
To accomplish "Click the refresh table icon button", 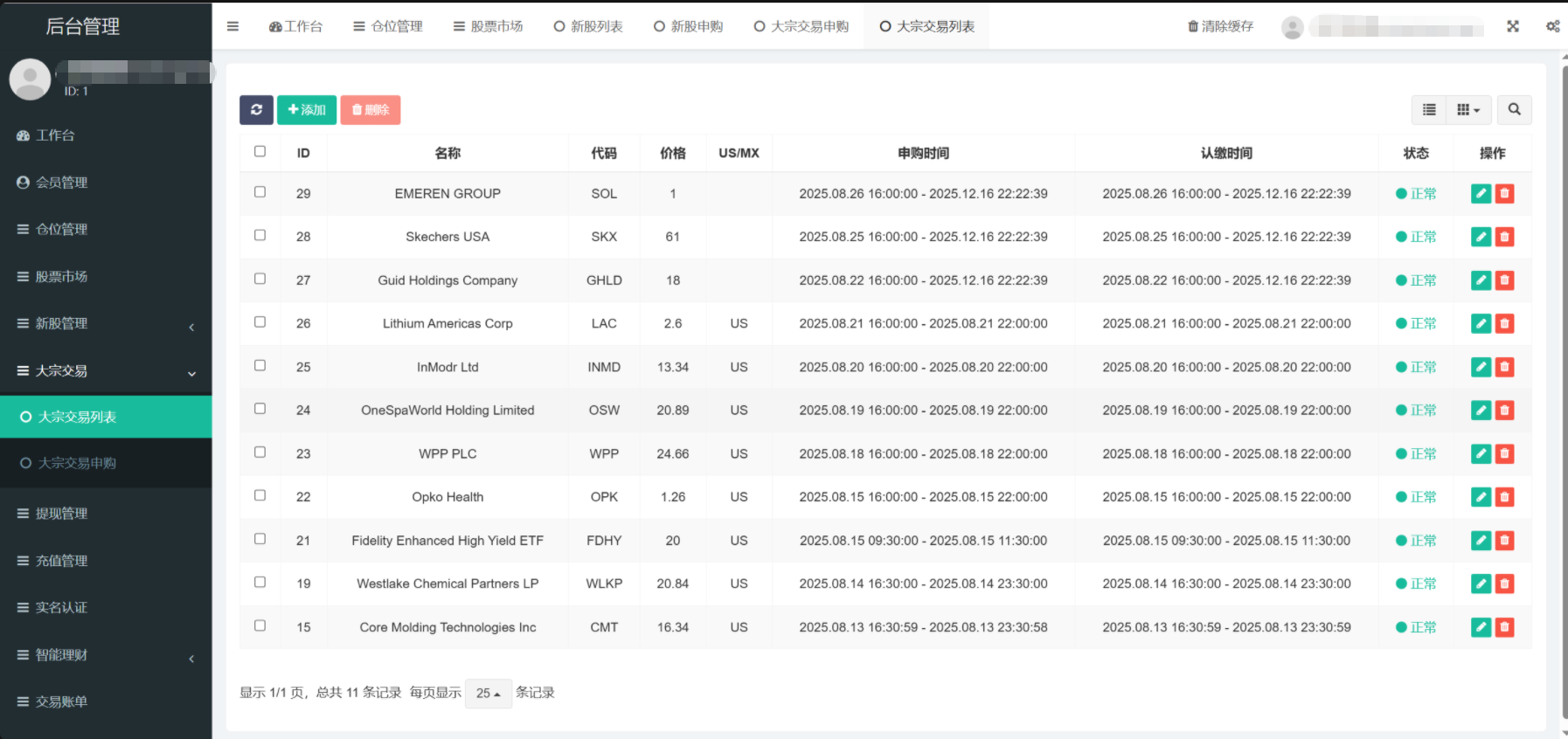I will pyautogui.click(x=256, y=110).
